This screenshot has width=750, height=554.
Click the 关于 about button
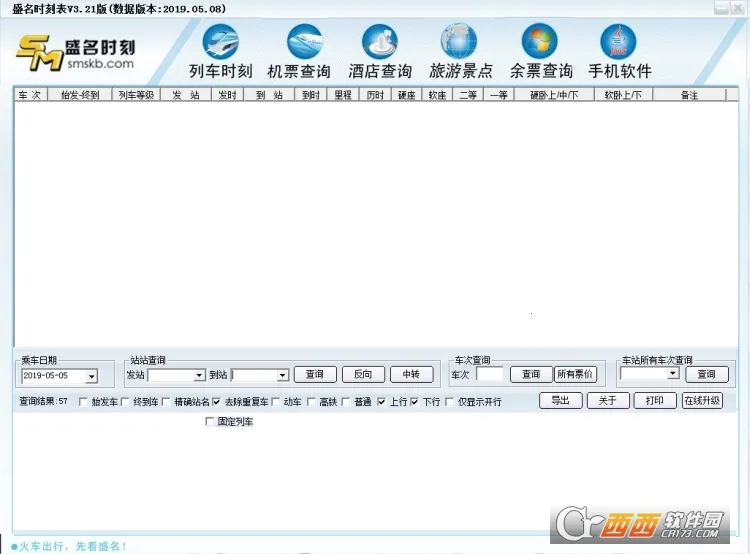(607, 400)
